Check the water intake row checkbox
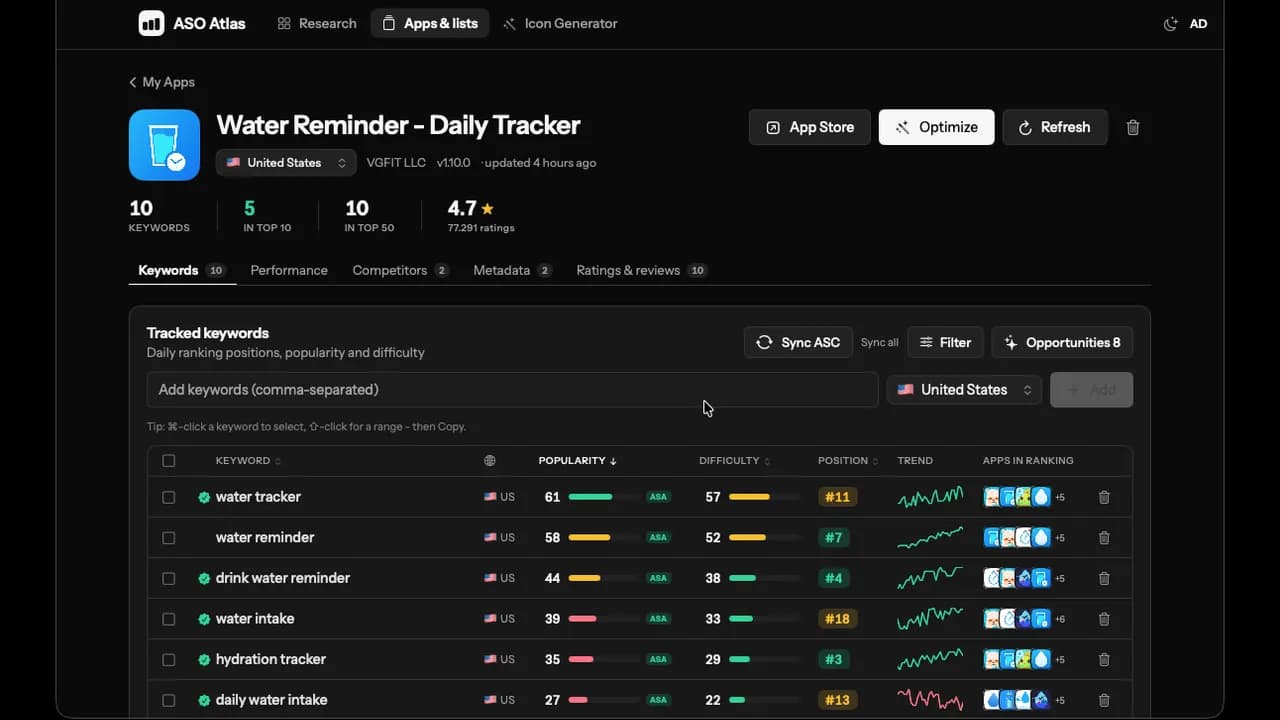The image size is (1280, 720). [x=168, y=619]
